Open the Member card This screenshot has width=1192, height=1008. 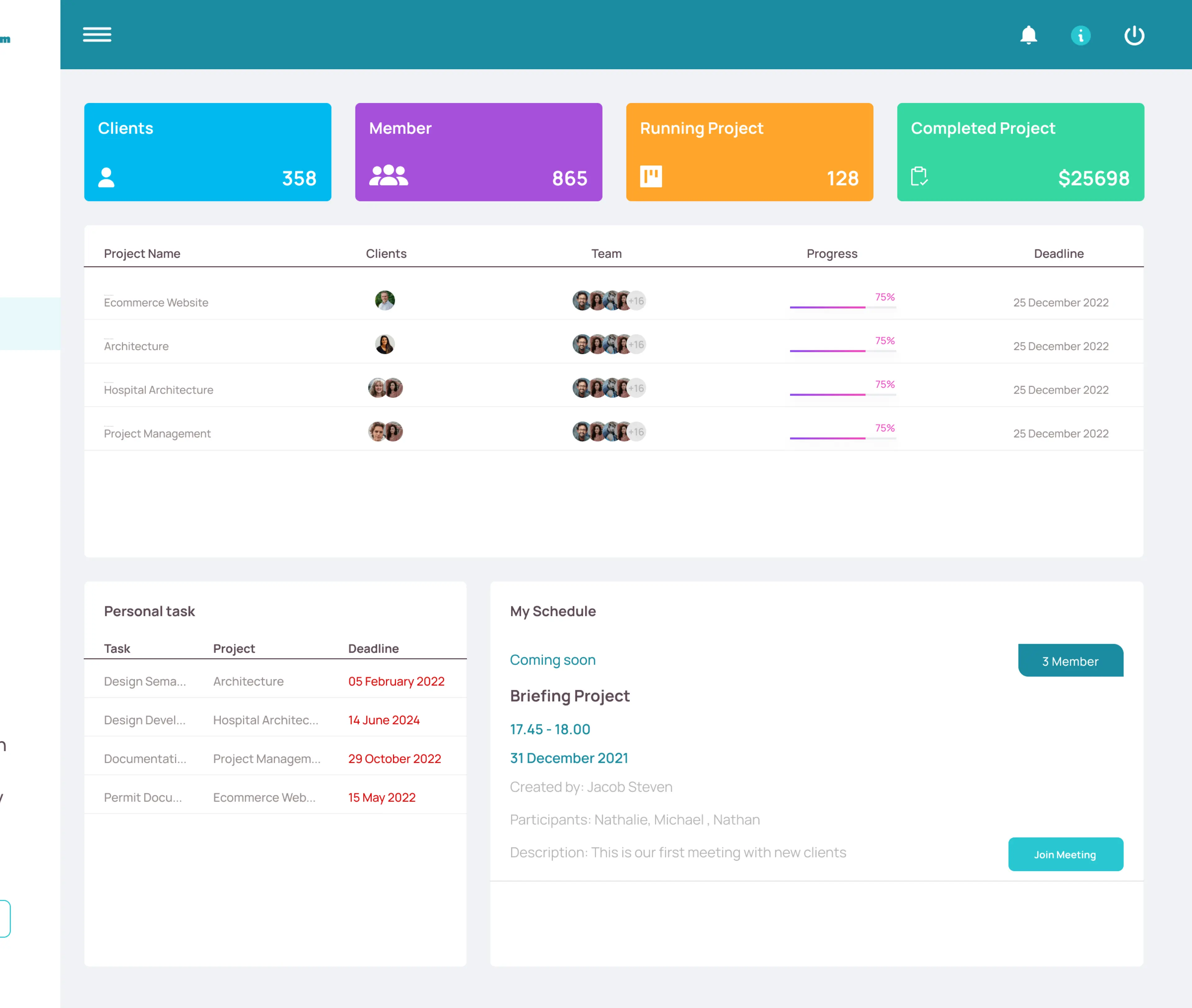pos(478,152)
